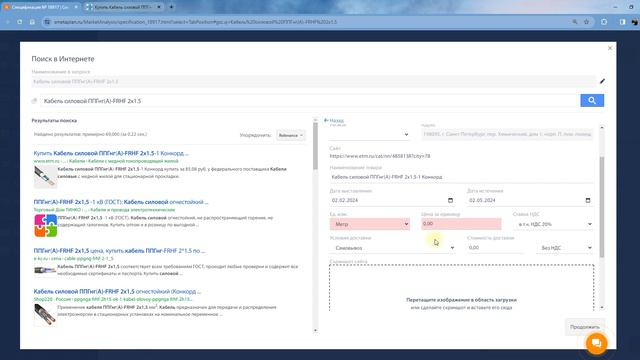Switch to the Спецификация browser tab
The width and height of the screenshot is (640, 360).
click(40, 7)
